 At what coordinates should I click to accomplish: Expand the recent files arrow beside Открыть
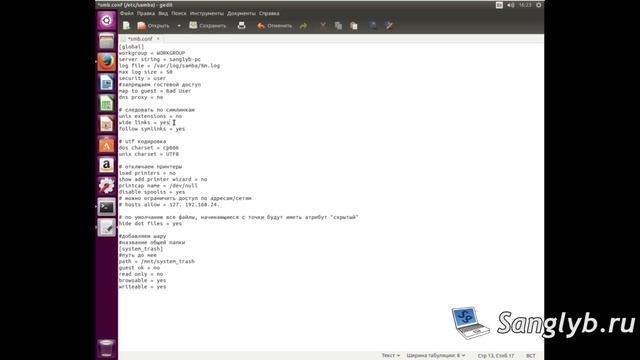coord(179,26)
